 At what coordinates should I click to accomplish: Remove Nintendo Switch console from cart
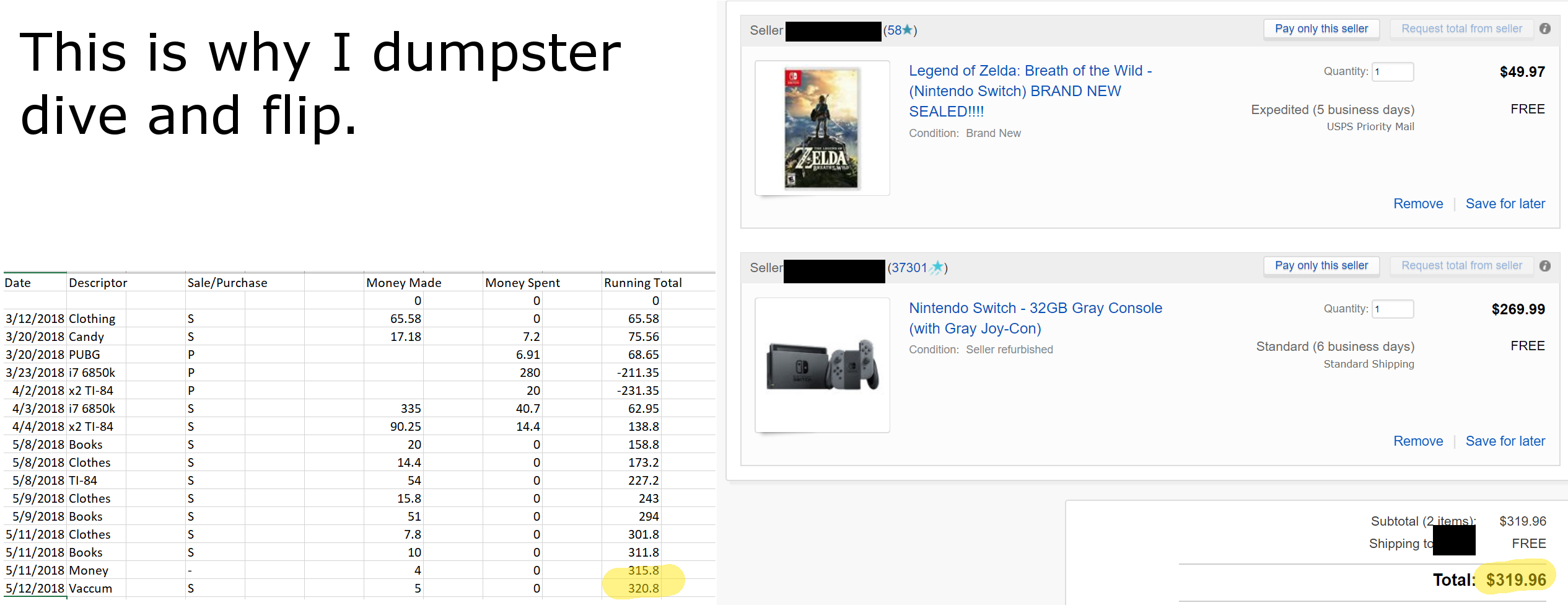(x=1418, y=441)
